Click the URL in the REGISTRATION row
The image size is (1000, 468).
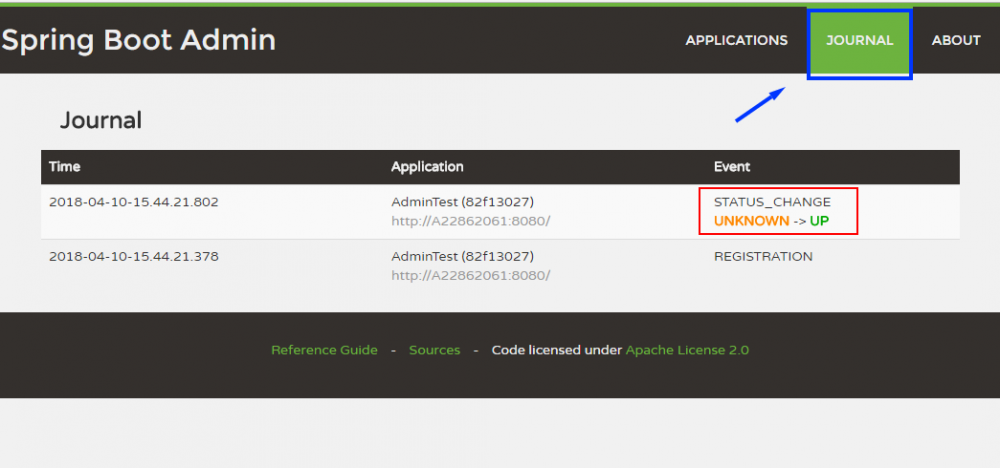471,275
